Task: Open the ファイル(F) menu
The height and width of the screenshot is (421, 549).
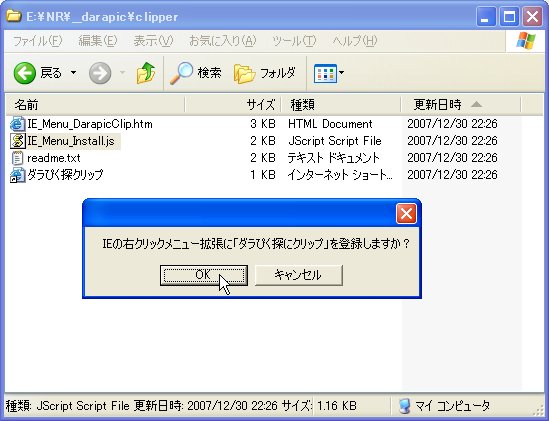Action: (37, 41)
